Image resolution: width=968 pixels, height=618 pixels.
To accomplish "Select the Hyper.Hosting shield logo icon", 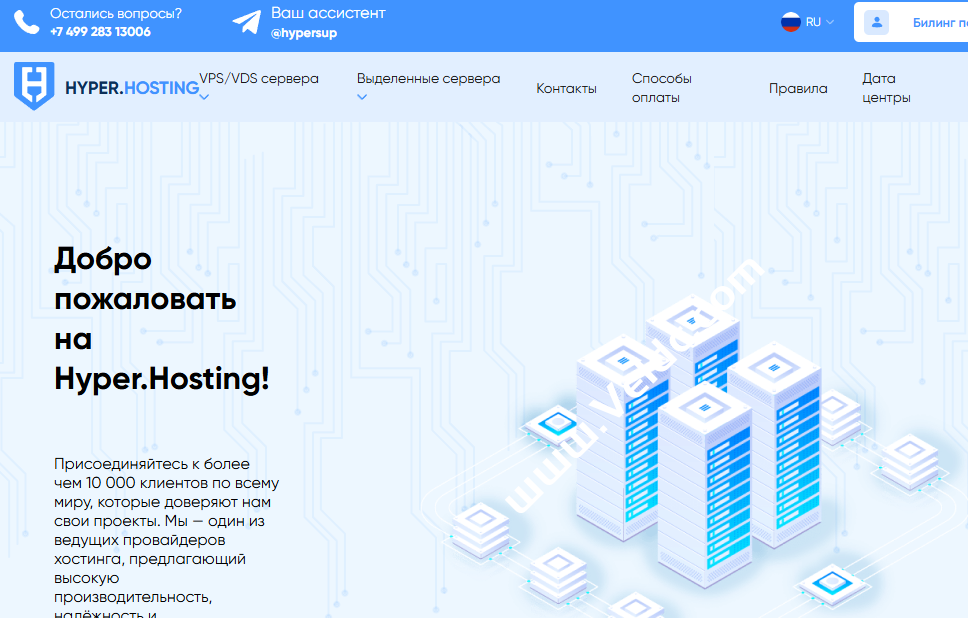I will tap(34, 86).
